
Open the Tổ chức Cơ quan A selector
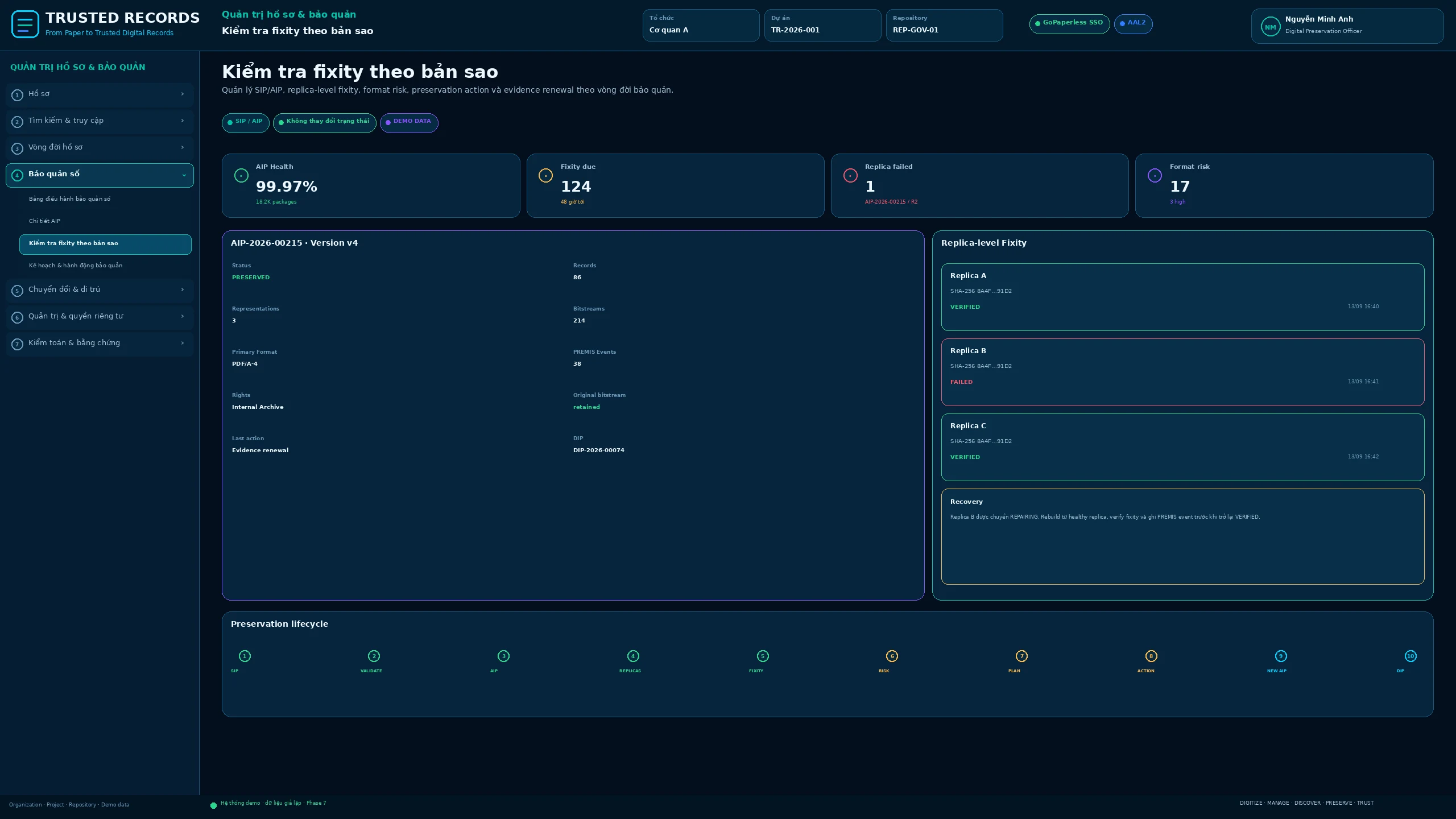point(701,25)
